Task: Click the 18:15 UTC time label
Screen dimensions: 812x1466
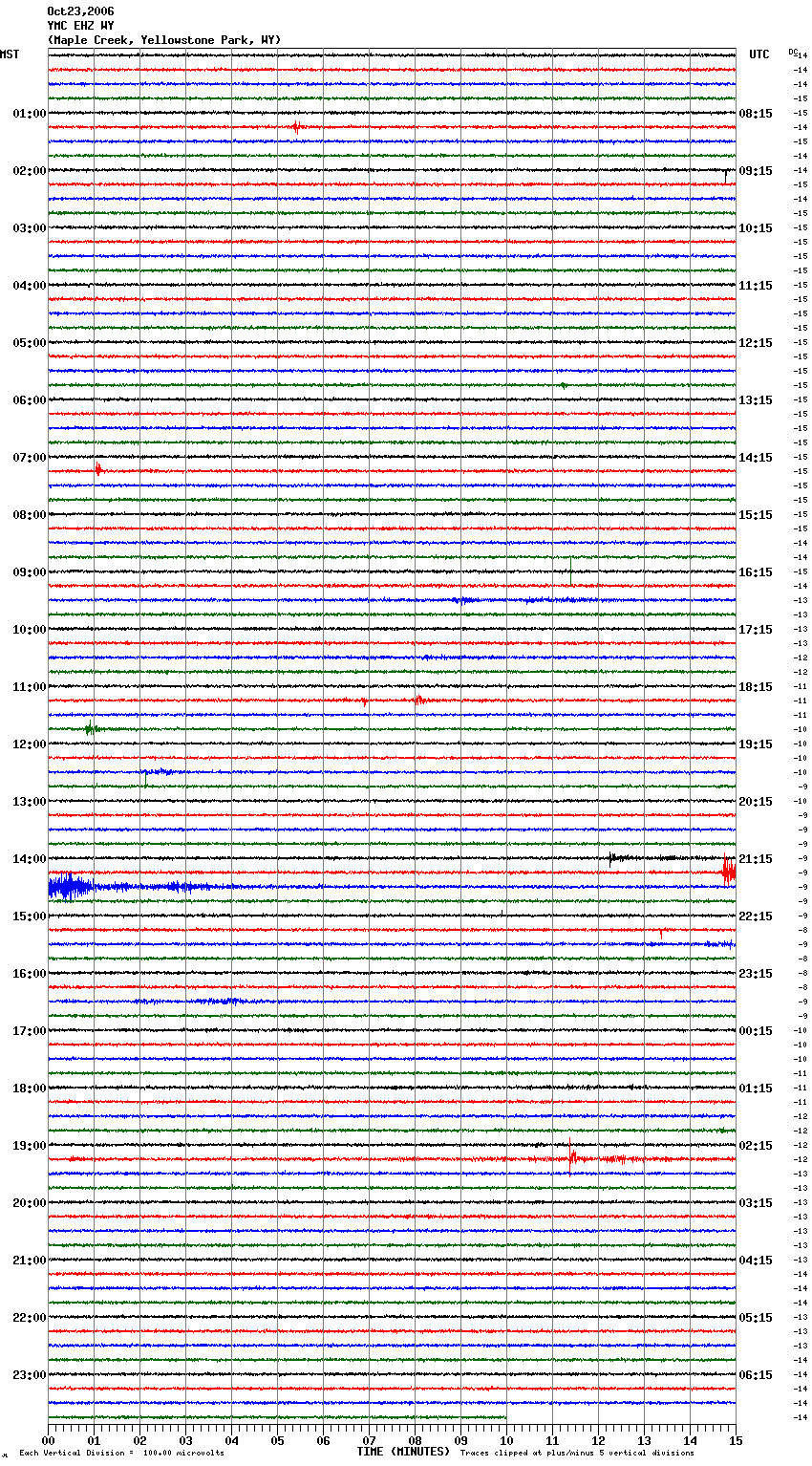Action: click(x=756, y=687)
